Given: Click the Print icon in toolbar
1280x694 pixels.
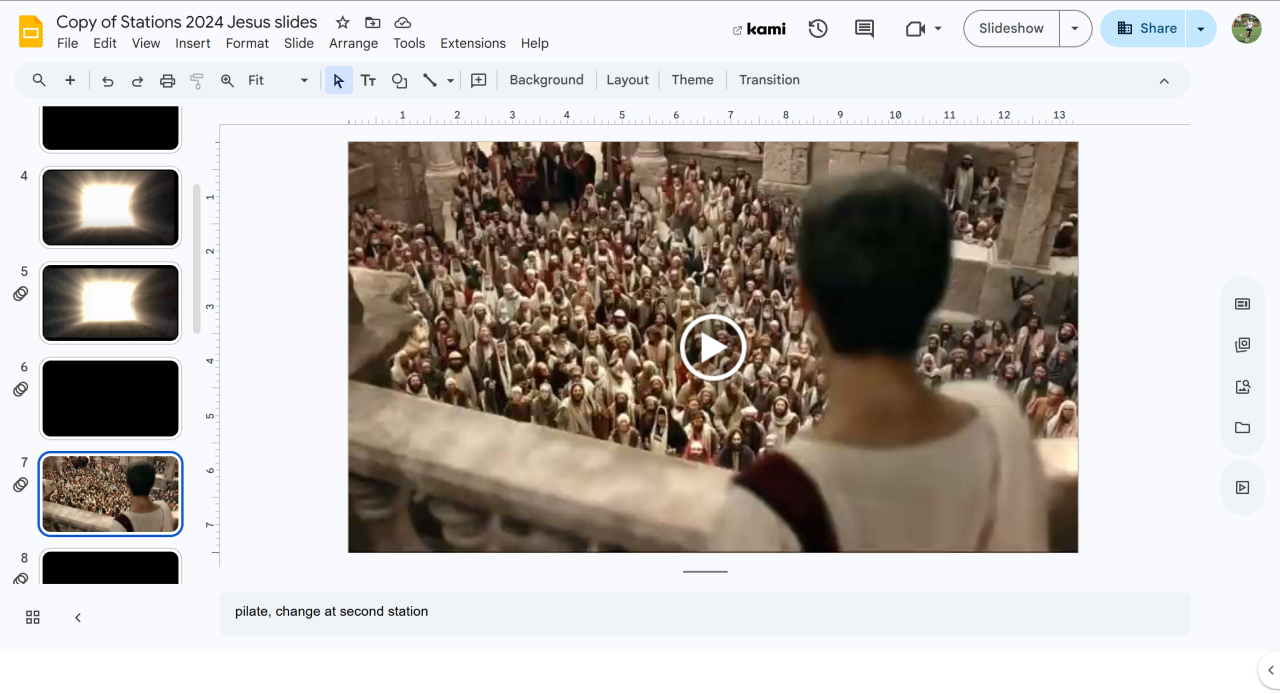Looking at the screenshot, I should point(168,81).
